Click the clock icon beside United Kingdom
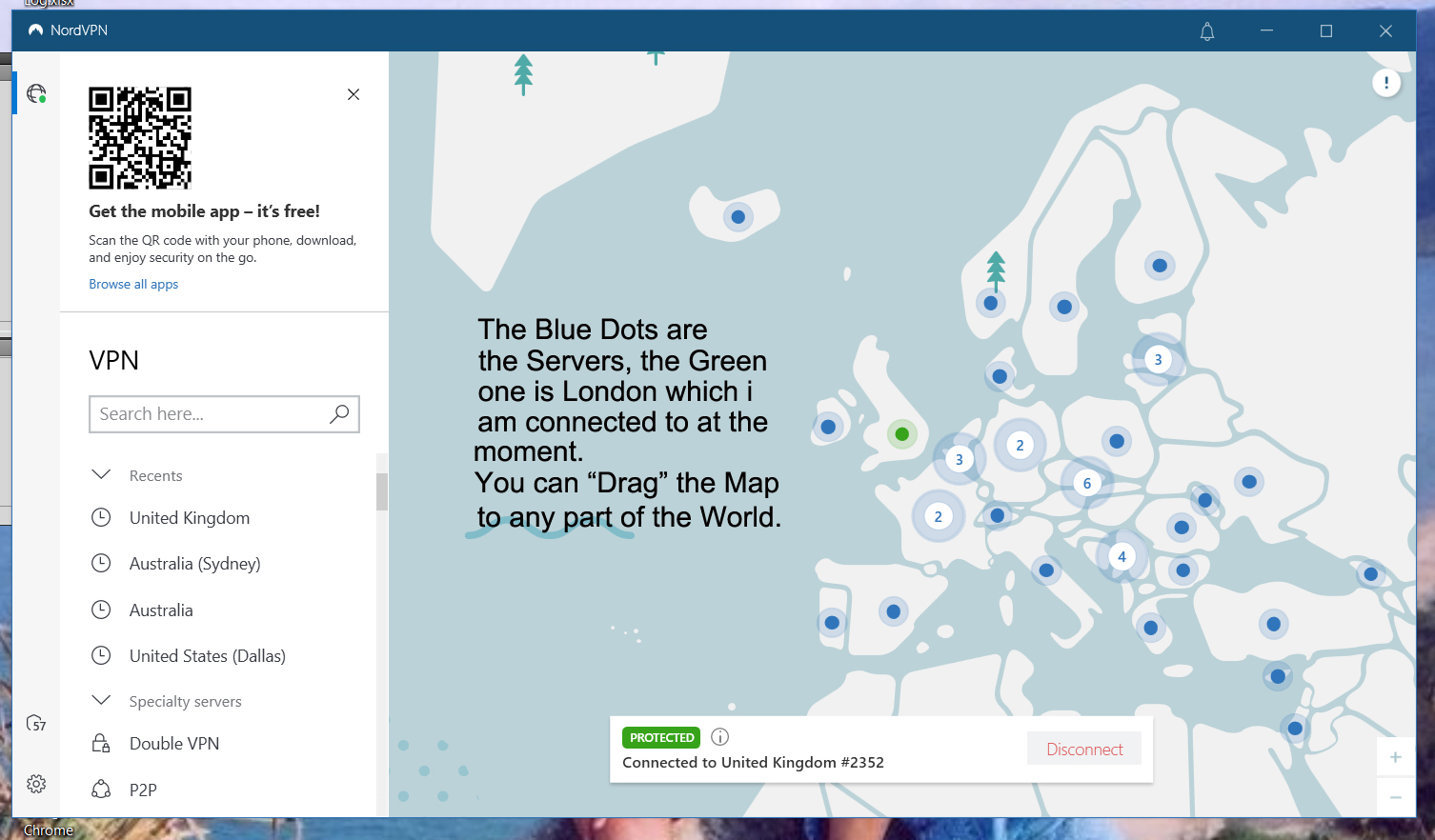Viewport: 1435px width, 840px height. pyautogui.click(x=101, y=517)
